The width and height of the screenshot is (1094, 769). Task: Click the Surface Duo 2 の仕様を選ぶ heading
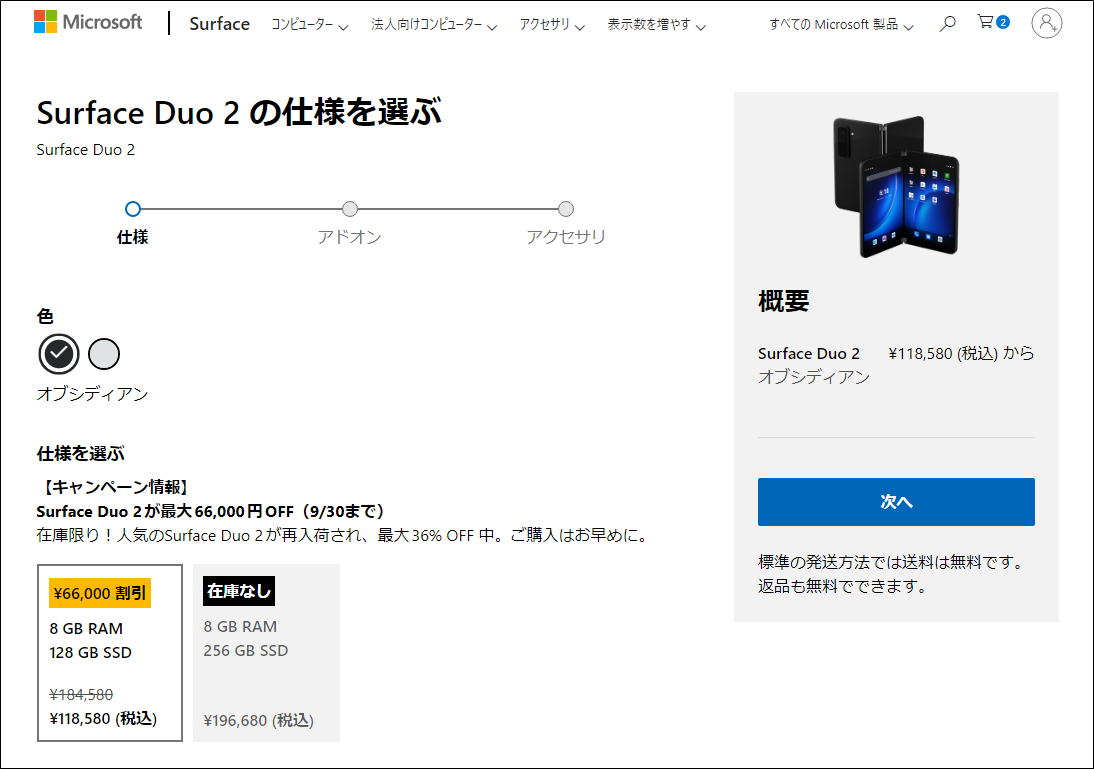click(x=239, y=112)
